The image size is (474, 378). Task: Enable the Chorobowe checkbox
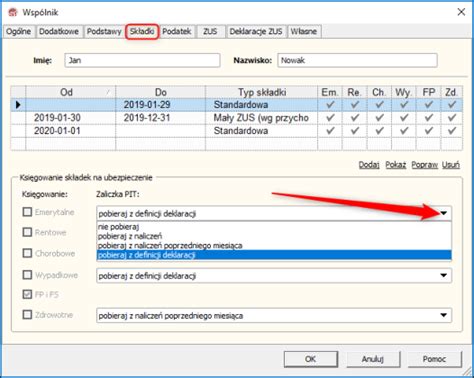tap(27, 253)
